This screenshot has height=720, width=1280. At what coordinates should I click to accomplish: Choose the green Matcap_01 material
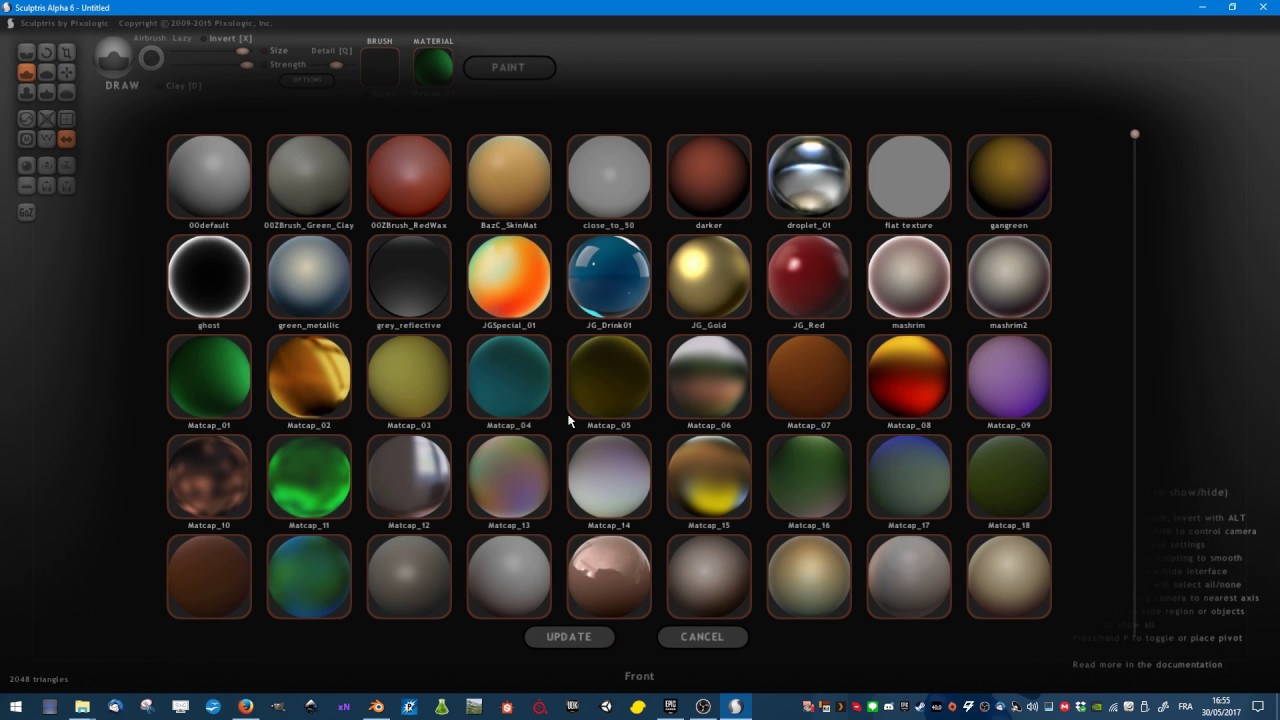209,377
